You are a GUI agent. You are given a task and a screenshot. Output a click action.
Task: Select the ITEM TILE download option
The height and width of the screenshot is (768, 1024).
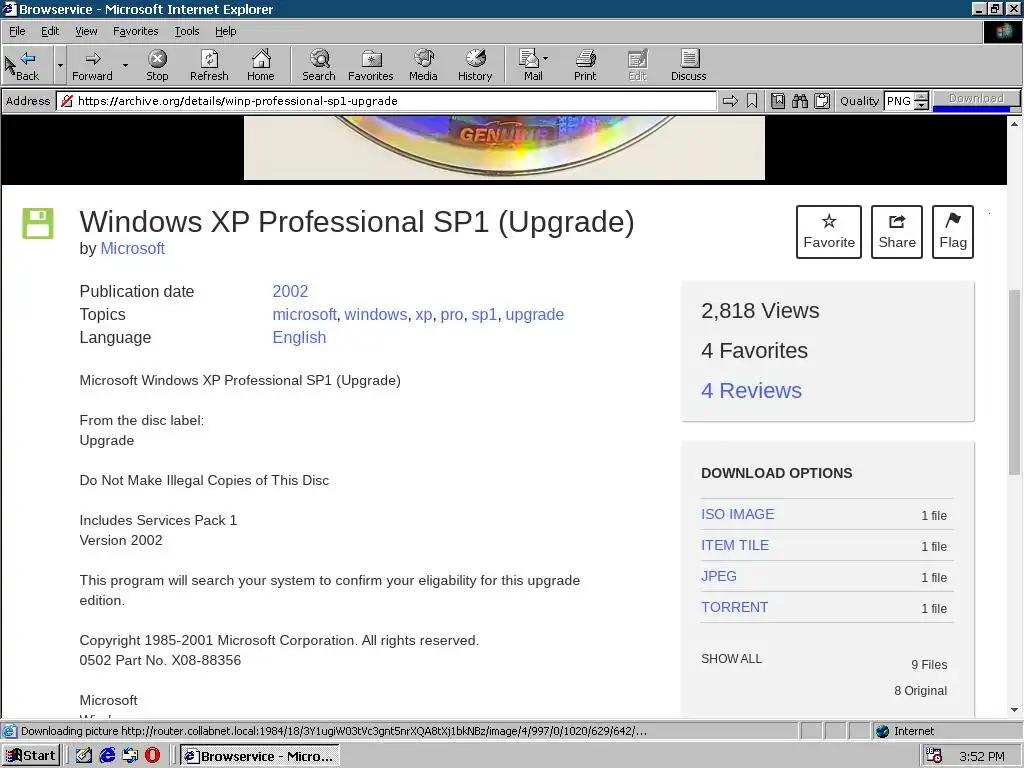(735, 545)
